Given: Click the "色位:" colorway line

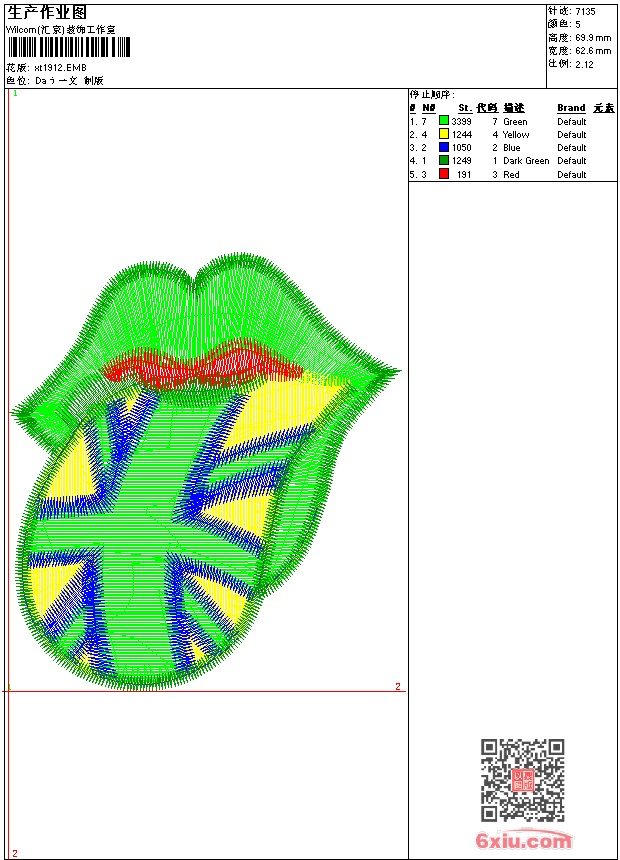Looking at the screenshot, I should click(55, 81).
